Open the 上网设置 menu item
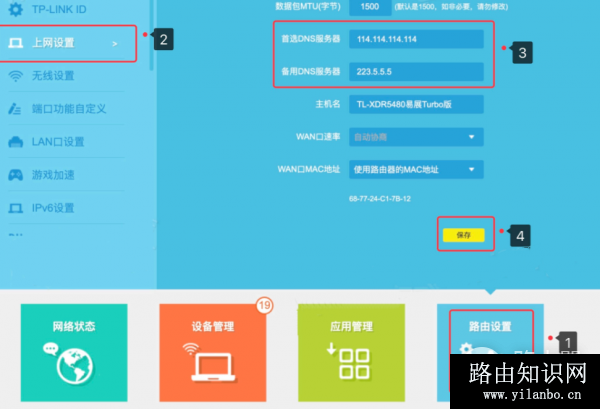 tap(67, 43)
